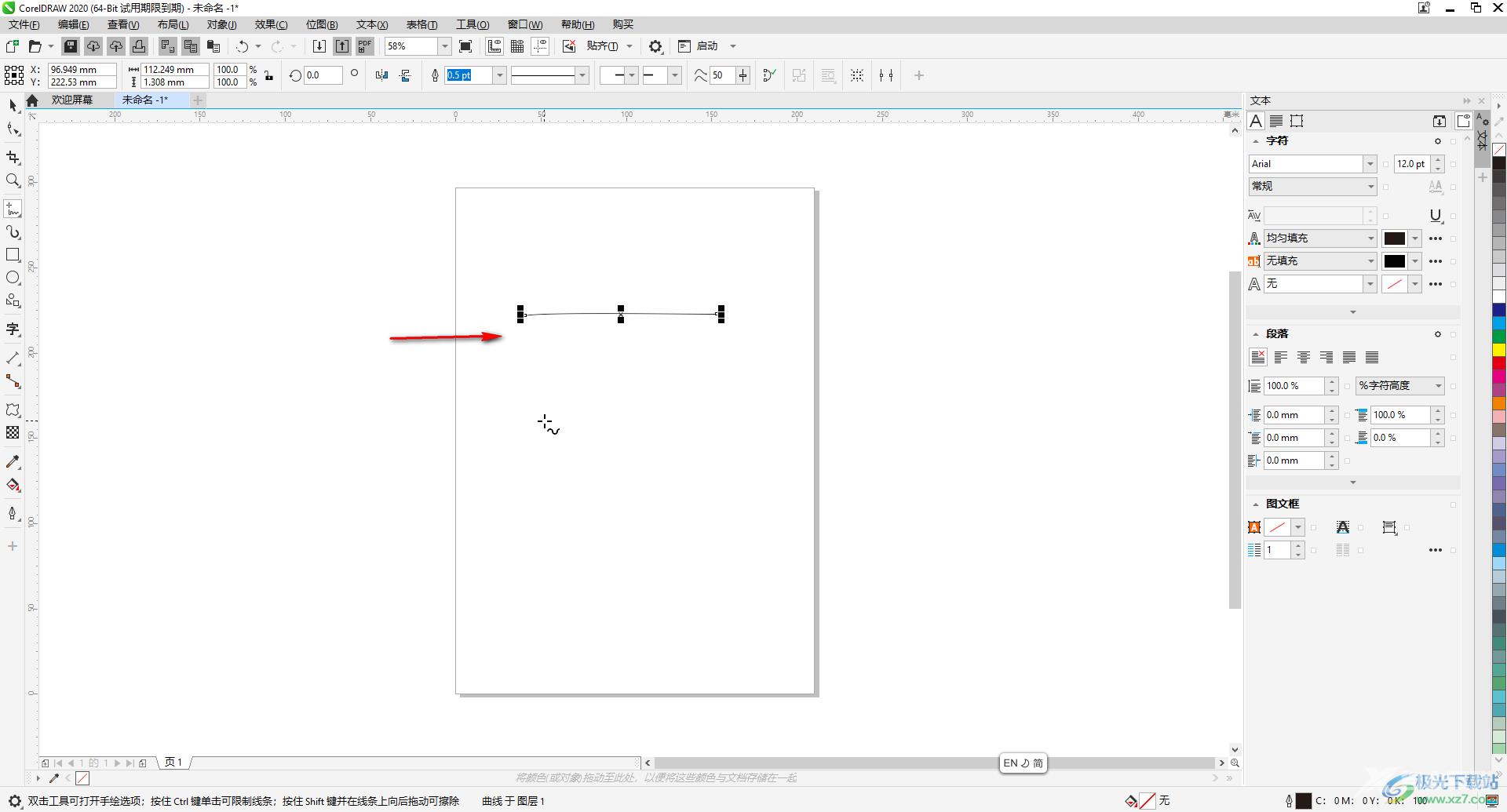Open the 文本 menu
1507x812 pixels.
[x=371, y=24]
